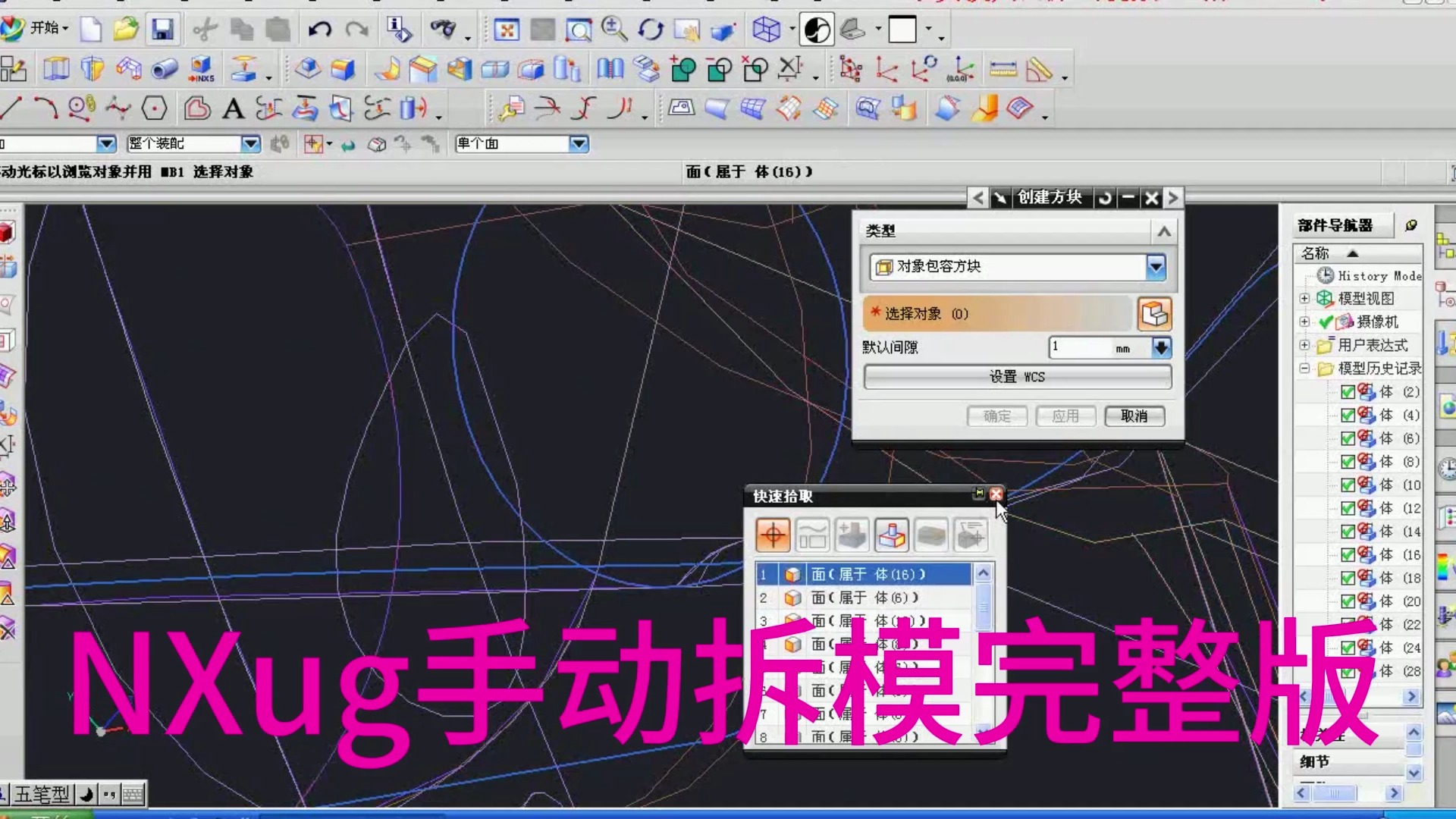This screenshot has width=1456, height=819.
Task: Undo the last action
Action: tap(320, 30)
